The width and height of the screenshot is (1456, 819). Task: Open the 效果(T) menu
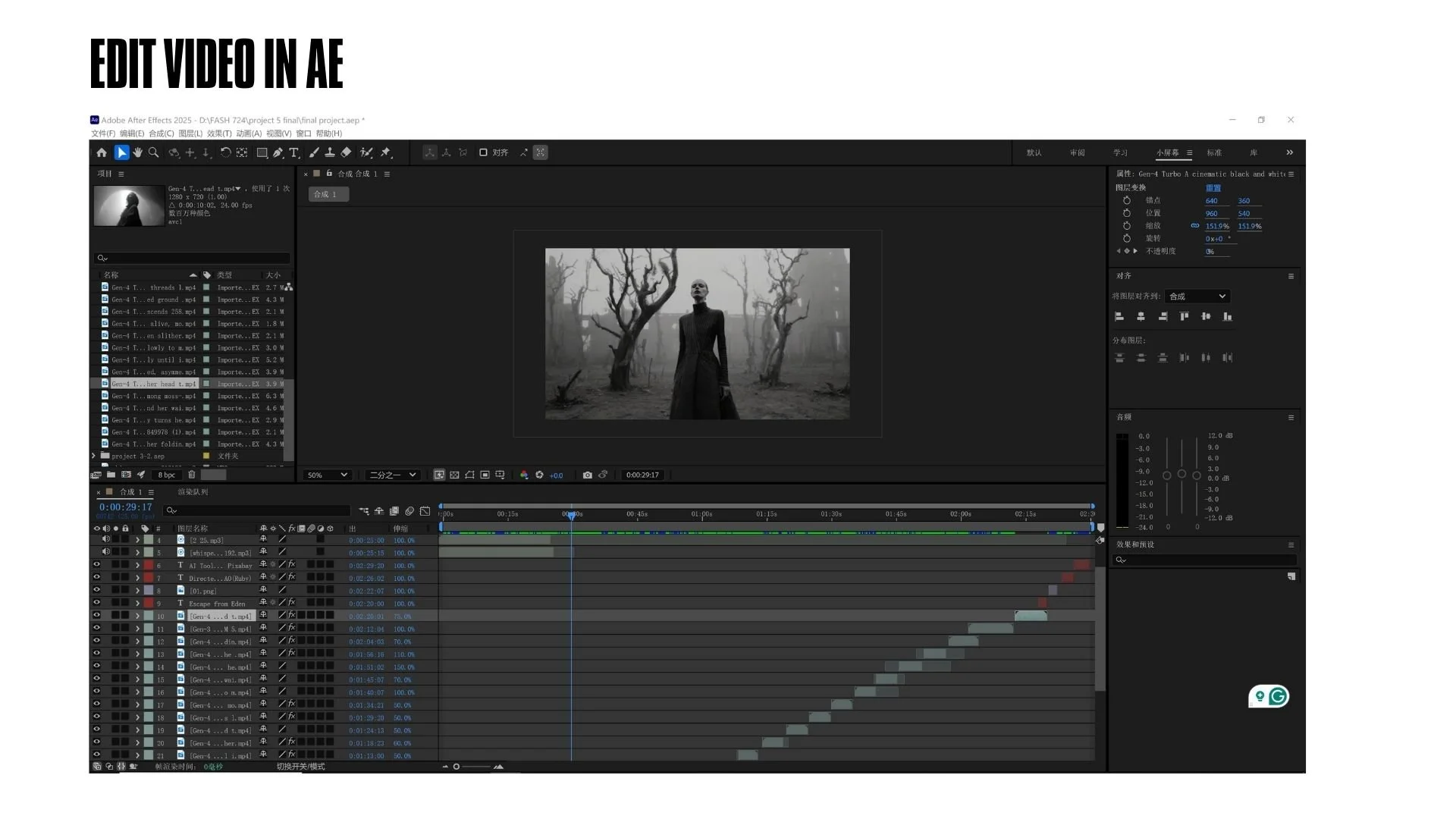pos(219,133)
